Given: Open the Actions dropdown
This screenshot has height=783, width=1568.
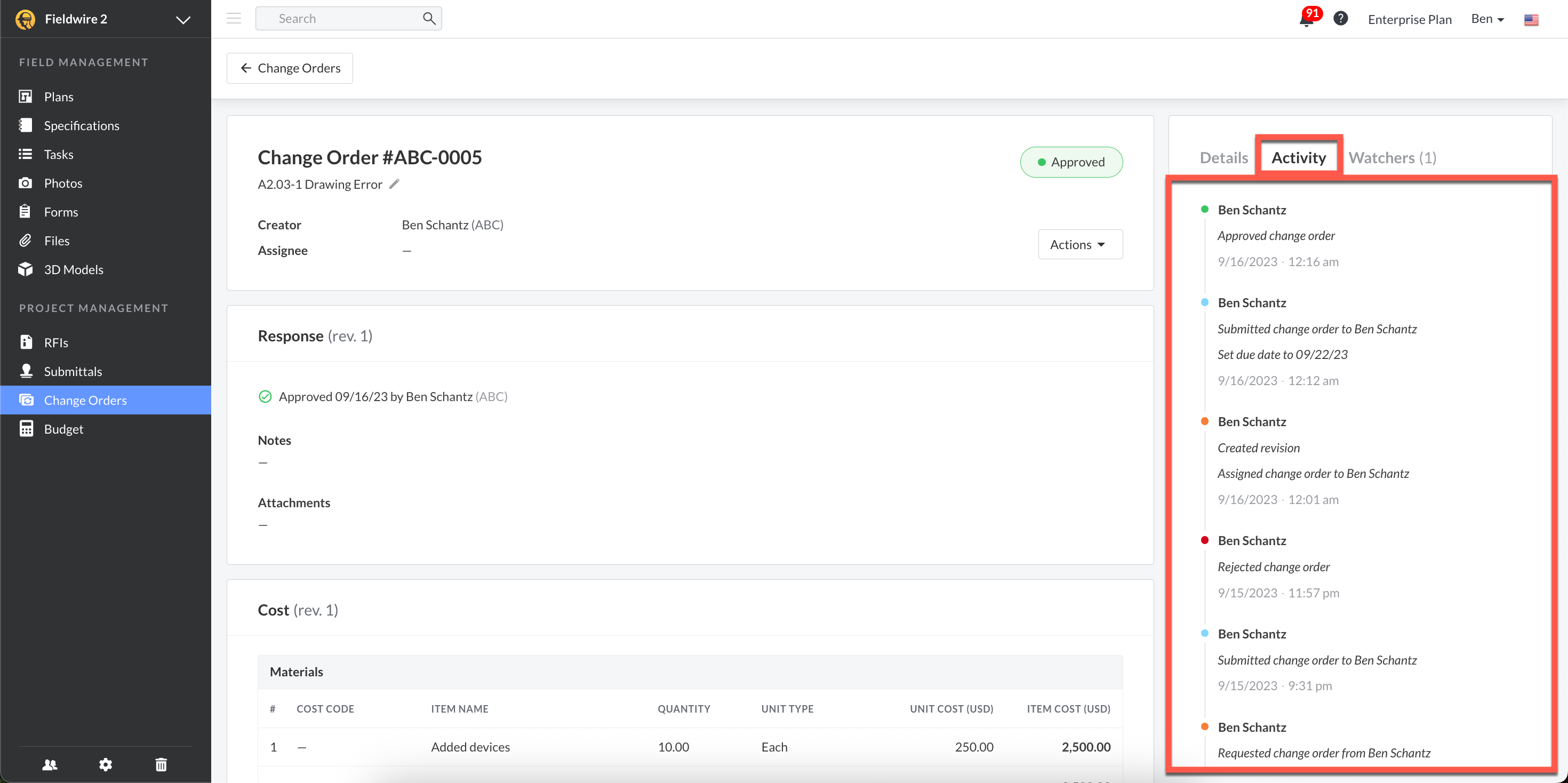Looking at the screenshot, I should click(x=1080, y=244).
